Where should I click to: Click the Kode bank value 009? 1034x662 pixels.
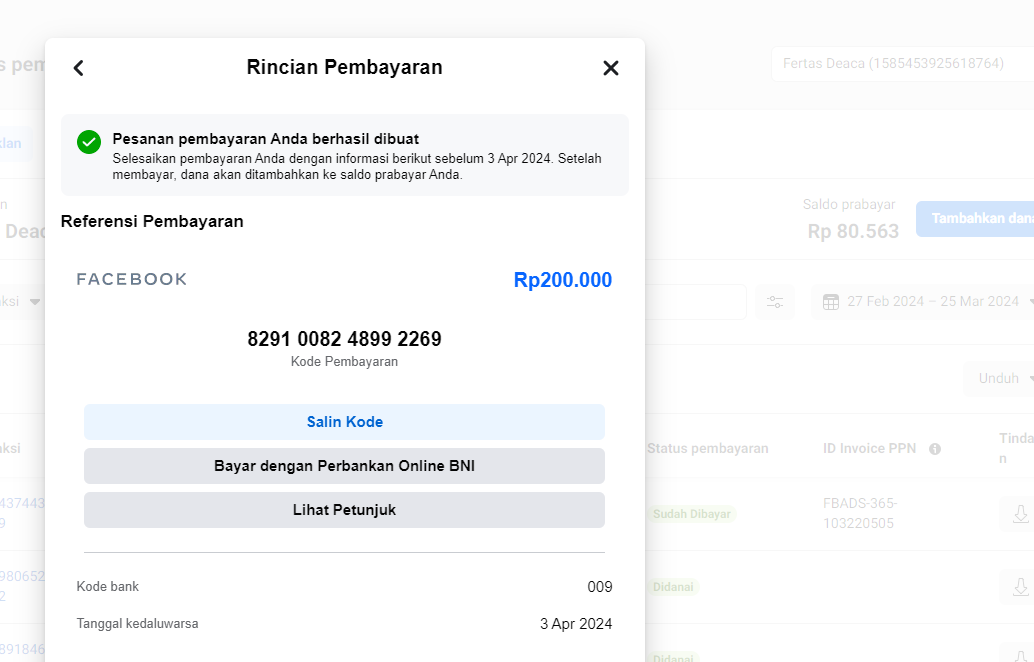(x=599, y=587)
